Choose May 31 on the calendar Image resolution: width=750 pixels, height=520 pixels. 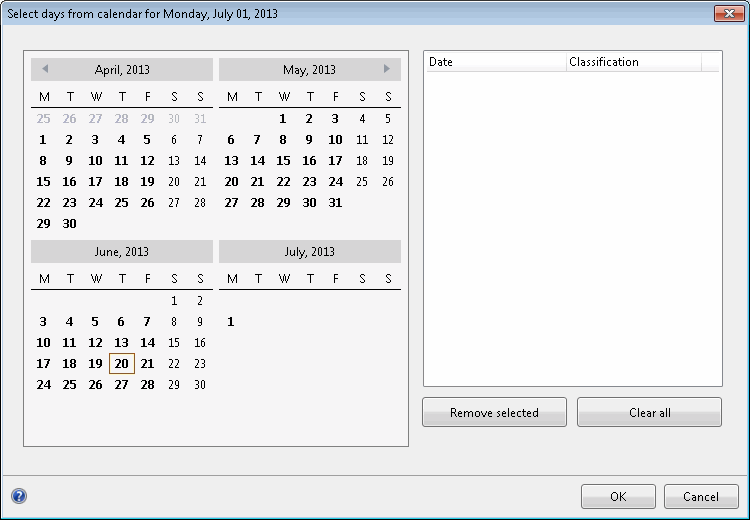point(335,203)
